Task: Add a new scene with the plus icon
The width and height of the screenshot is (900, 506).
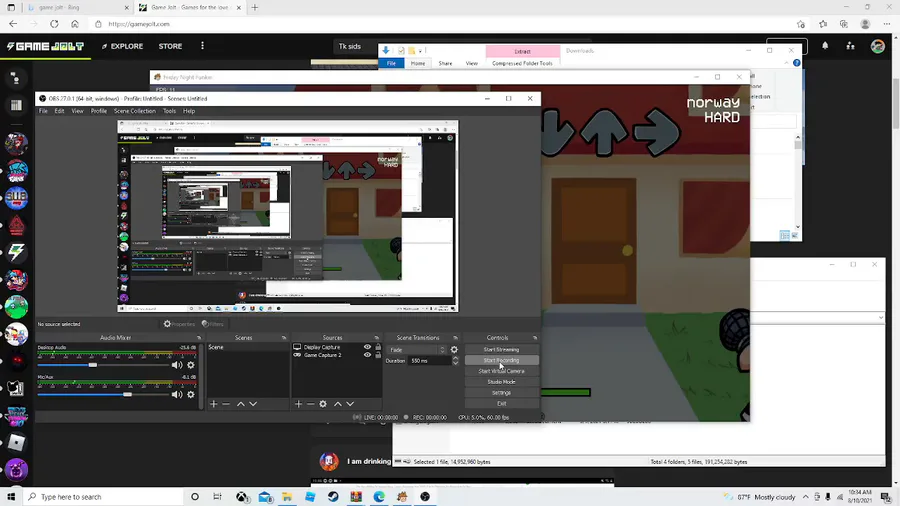Action: [214, 404]
